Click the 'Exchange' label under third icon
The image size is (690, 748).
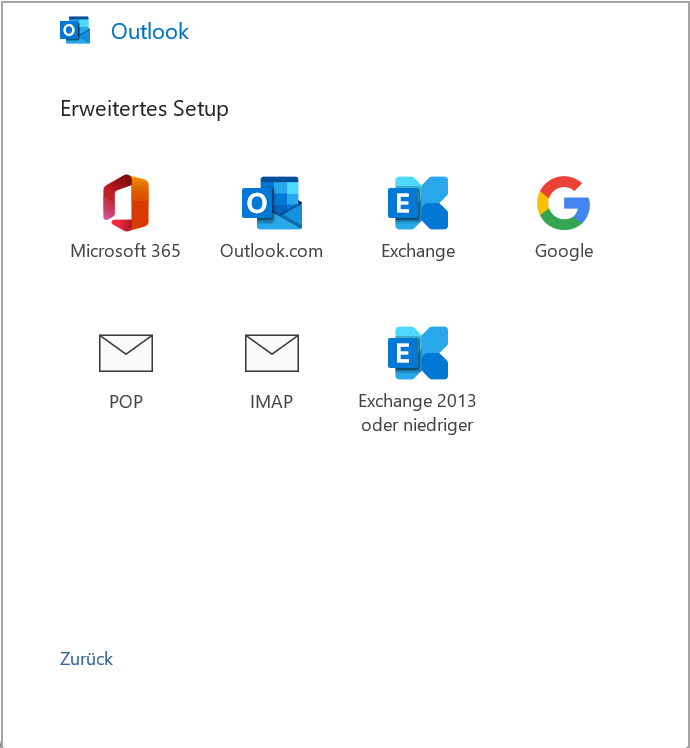click(x=417, y=251)
